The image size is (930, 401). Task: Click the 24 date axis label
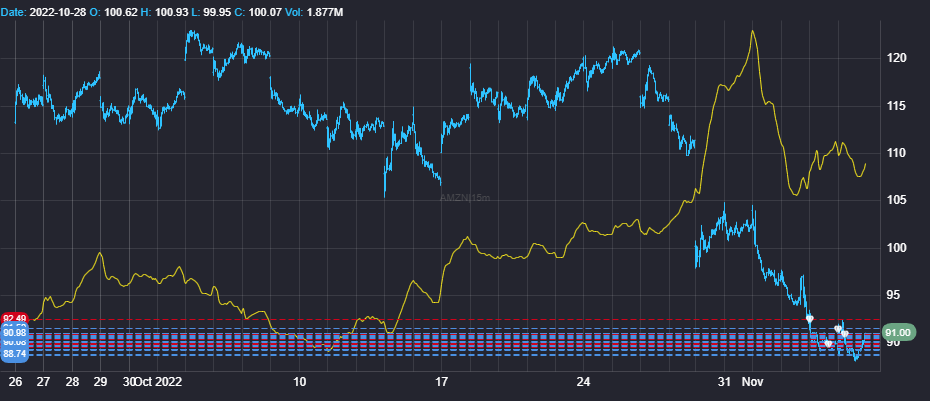[584, 381]
